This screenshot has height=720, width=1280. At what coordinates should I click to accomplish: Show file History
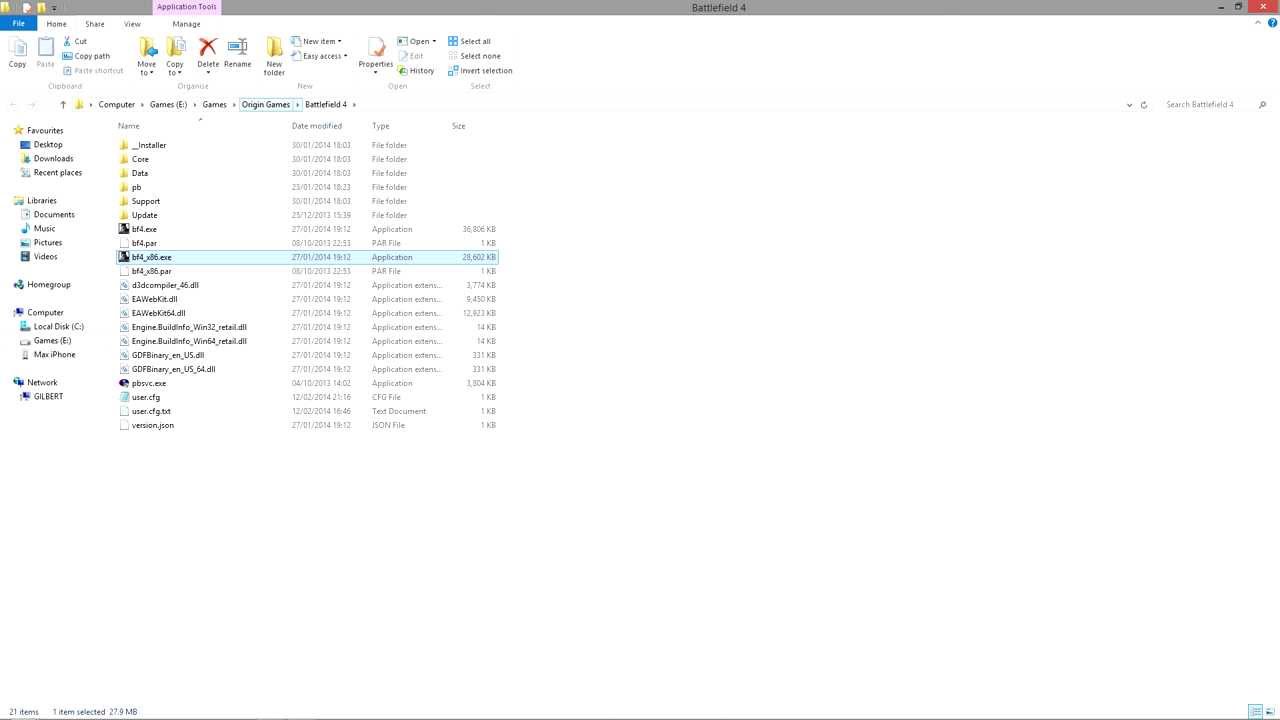pyautogui.click(x=416, y=71)
